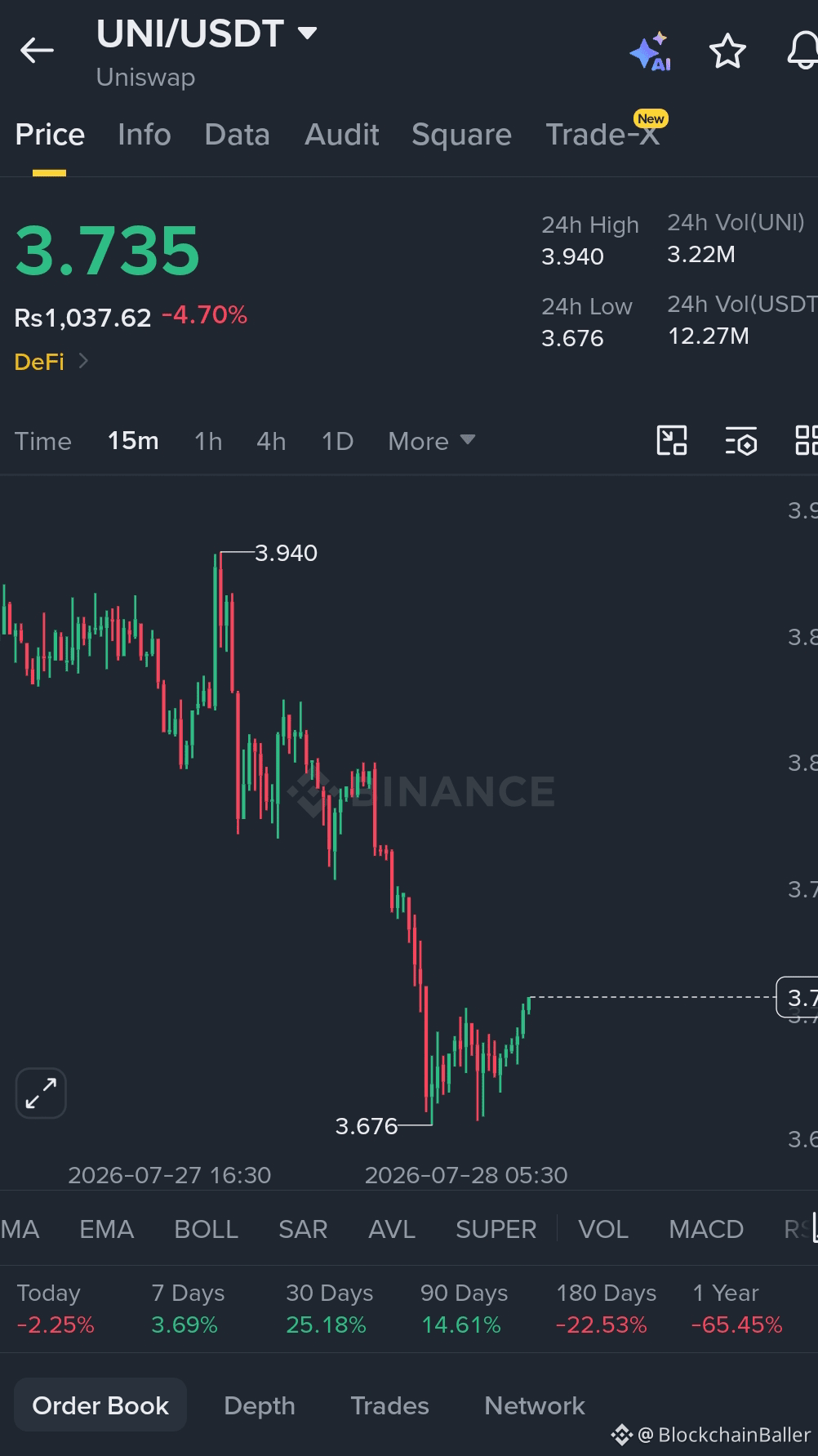
Task: Select the Time chart interval
Action: (x=43, y=441)
